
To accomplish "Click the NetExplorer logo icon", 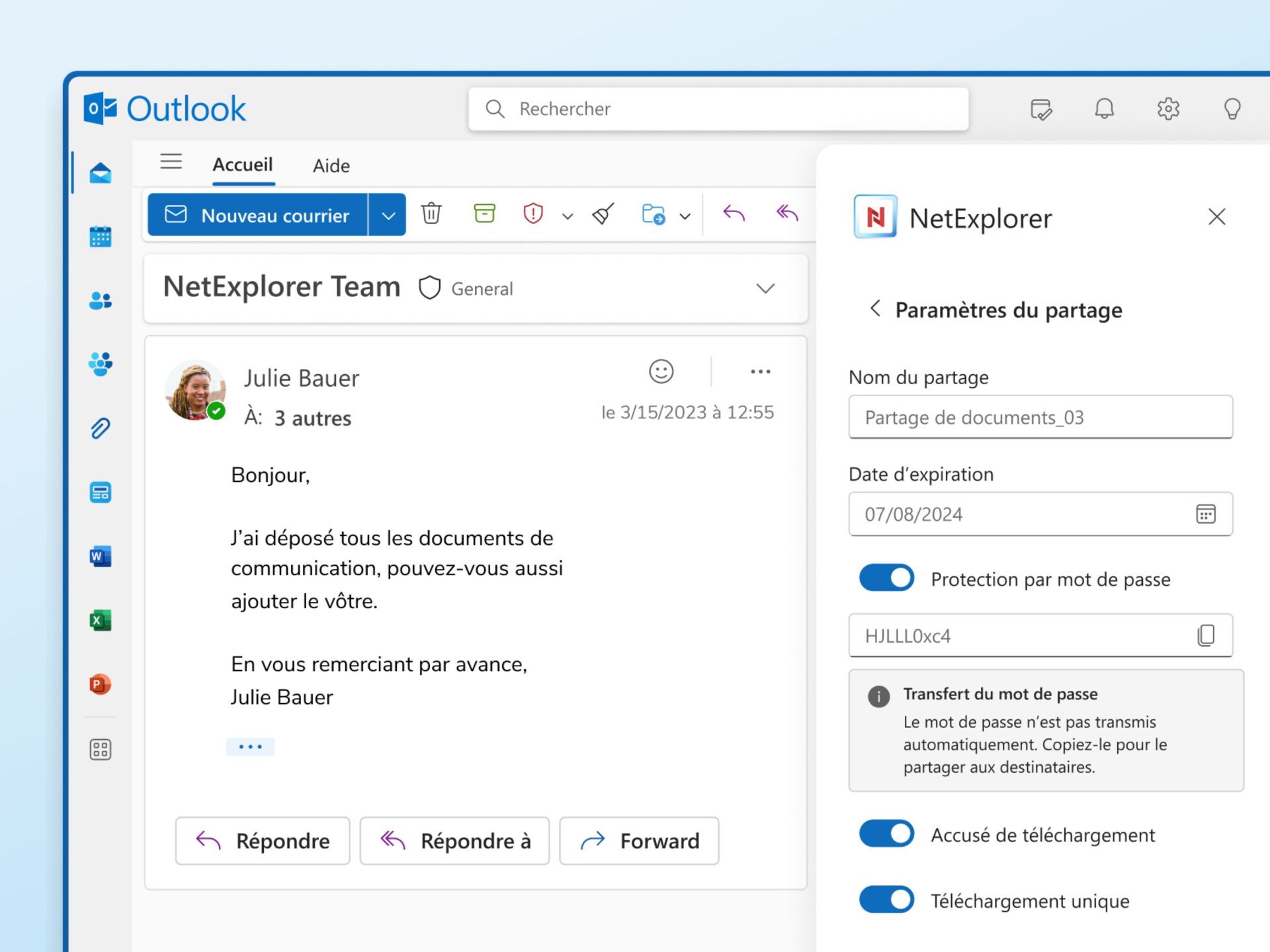I will (x=876, y=216).
